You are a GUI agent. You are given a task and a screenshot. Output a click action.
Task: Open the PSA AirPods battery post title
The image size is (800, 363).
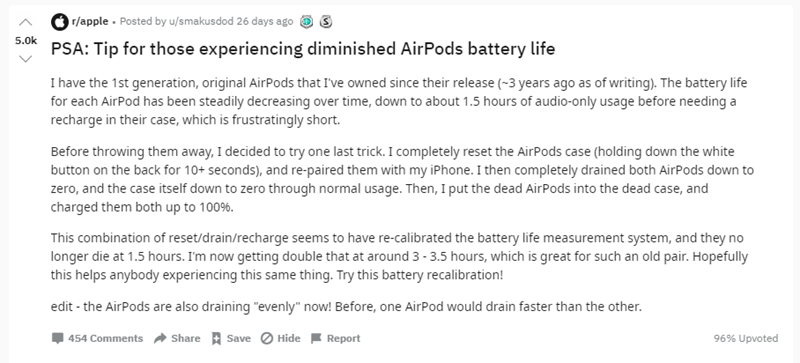point(303,49)
